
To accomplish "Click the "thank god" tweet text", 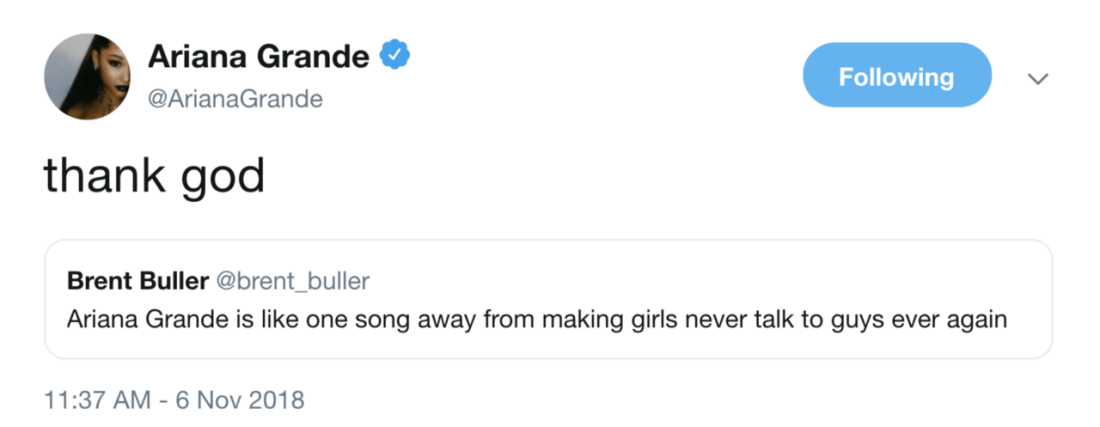I will [x=153, y=178].
